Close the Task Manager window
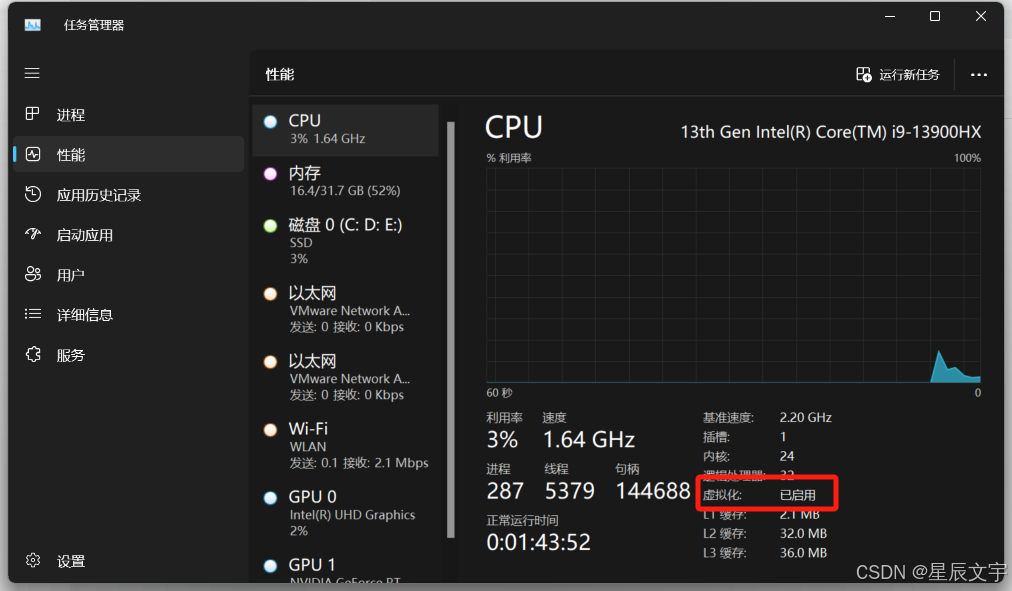Image resolution: width=1012 pixels, height=591 pixels. pos(980,16)
